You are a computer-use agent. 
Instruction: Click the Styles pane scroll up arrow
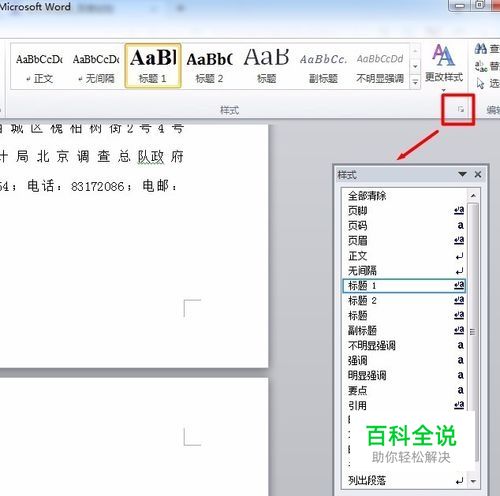pos(473,195)
